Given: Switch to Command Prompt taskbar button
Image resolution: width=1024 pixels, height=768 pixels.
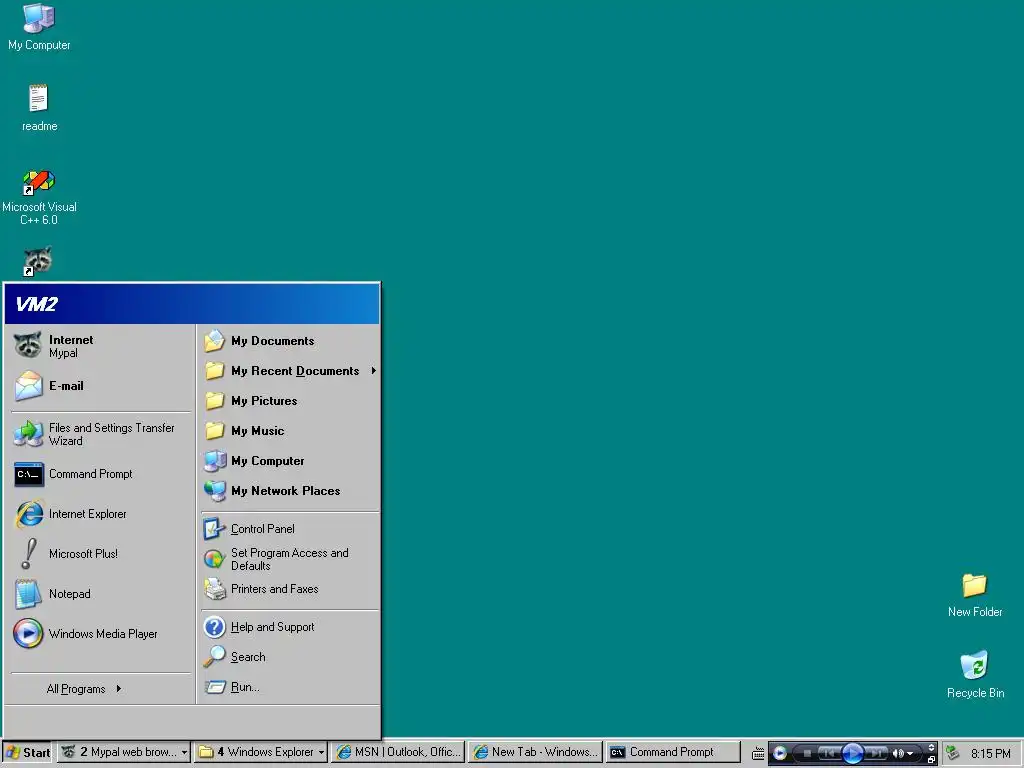Looking at the screenshot, I should pos(673,752).
